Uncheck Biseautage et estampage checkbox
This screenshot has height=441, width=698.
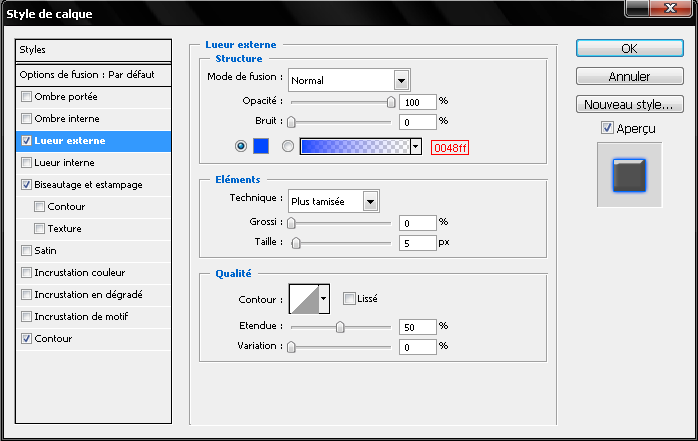click(x=26, y=184)
